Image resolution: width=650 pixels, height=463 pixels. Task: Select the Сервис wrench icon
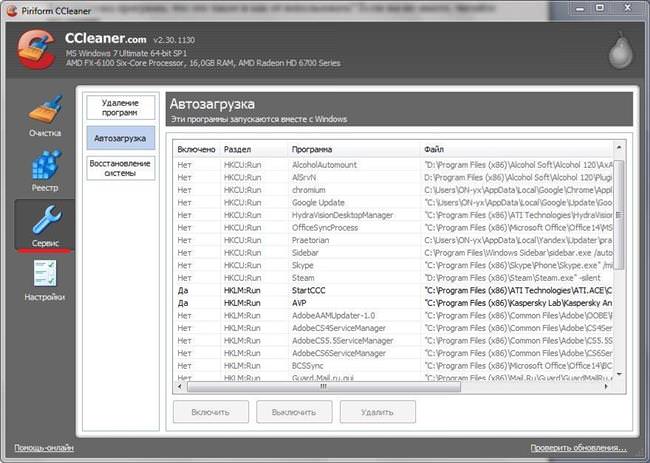[46, 220]
